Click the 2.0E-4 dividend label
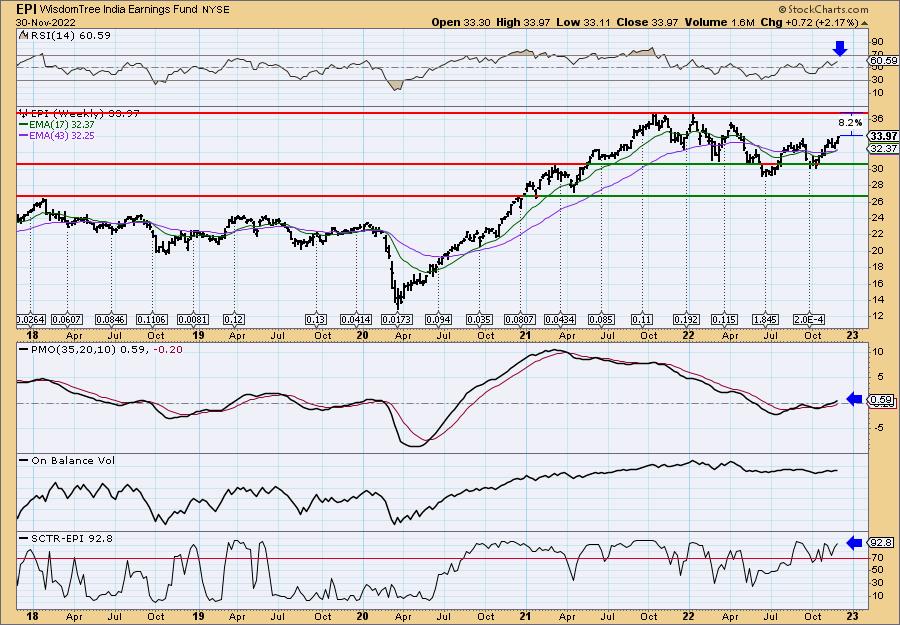 [809, 319]
